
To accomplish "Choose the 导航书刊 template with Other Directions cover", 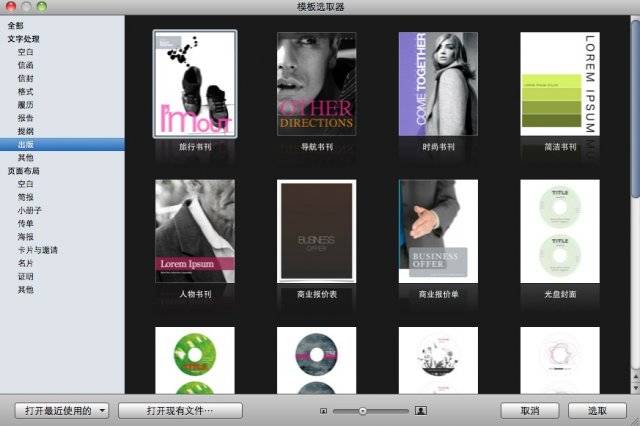I will (x=316, y=84).
